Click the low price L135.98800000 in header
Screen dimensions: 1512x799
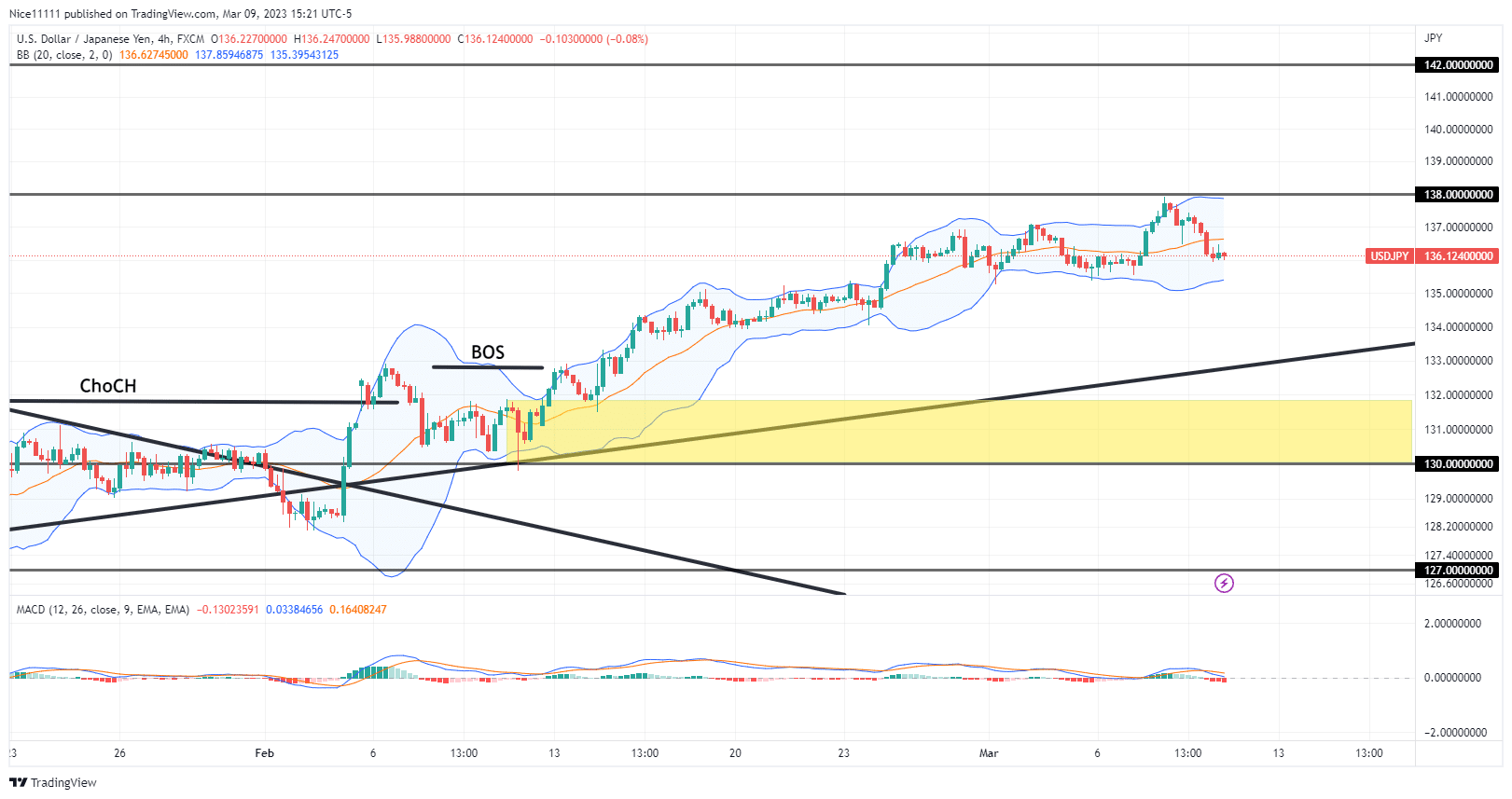tap(413, 39)
